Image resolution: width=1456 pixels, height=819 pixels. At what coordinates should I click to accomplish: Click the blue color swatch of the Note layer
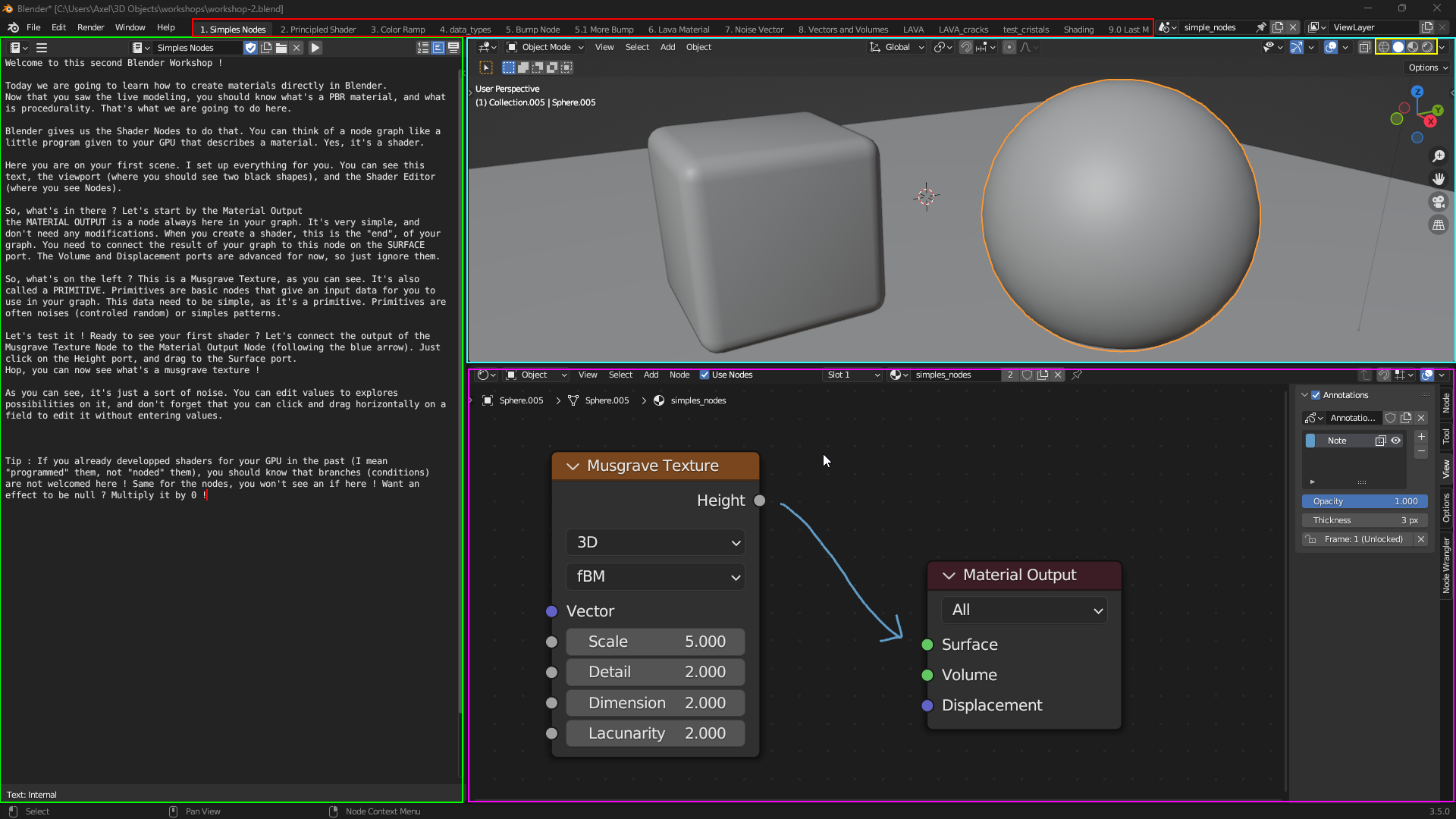[1311, 441]
